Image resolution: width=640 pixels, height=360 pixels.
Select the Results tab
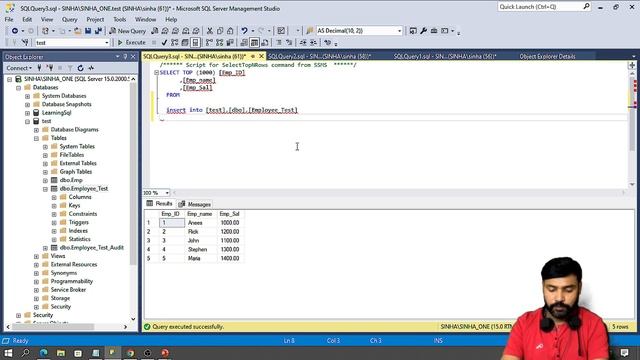[160, 204]
